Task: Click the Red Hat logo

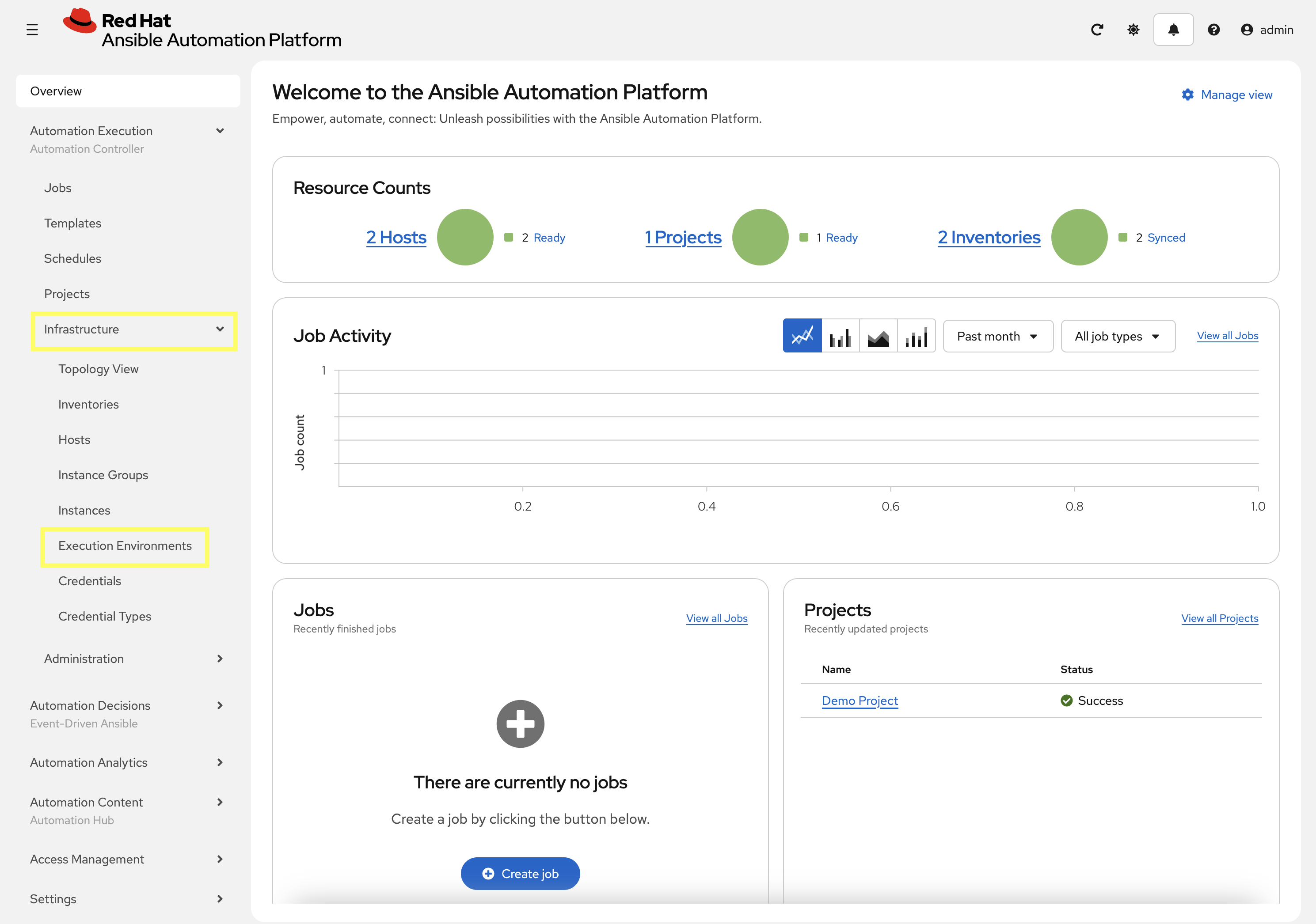Action: tap(81, 21)
